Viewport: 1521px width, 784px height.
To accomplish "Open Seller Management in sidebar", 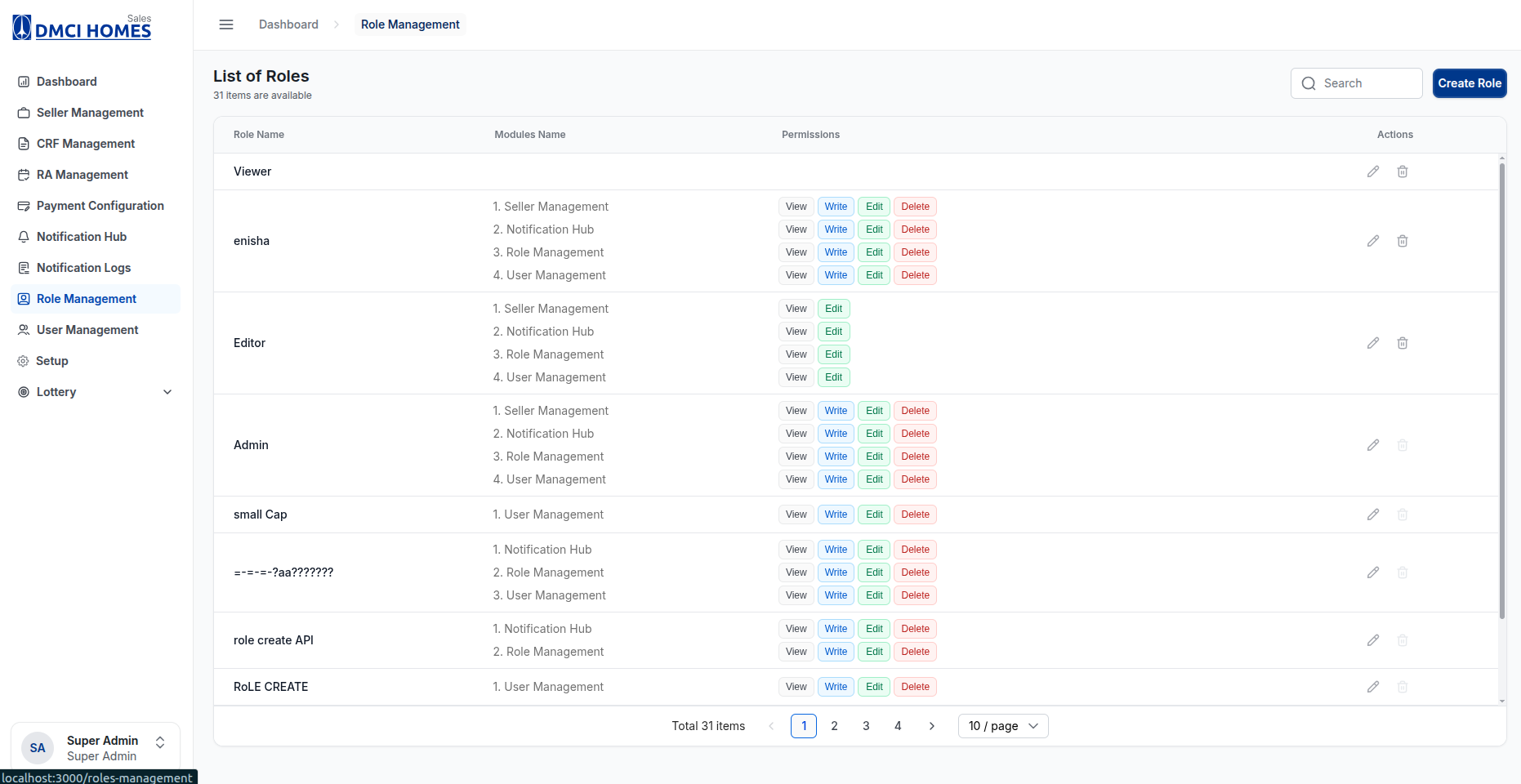I will 96,113.
